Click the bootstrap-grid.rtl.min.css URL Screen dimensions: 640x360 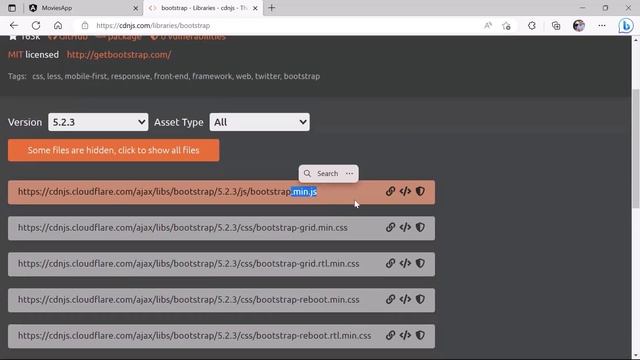coord(189,263)
